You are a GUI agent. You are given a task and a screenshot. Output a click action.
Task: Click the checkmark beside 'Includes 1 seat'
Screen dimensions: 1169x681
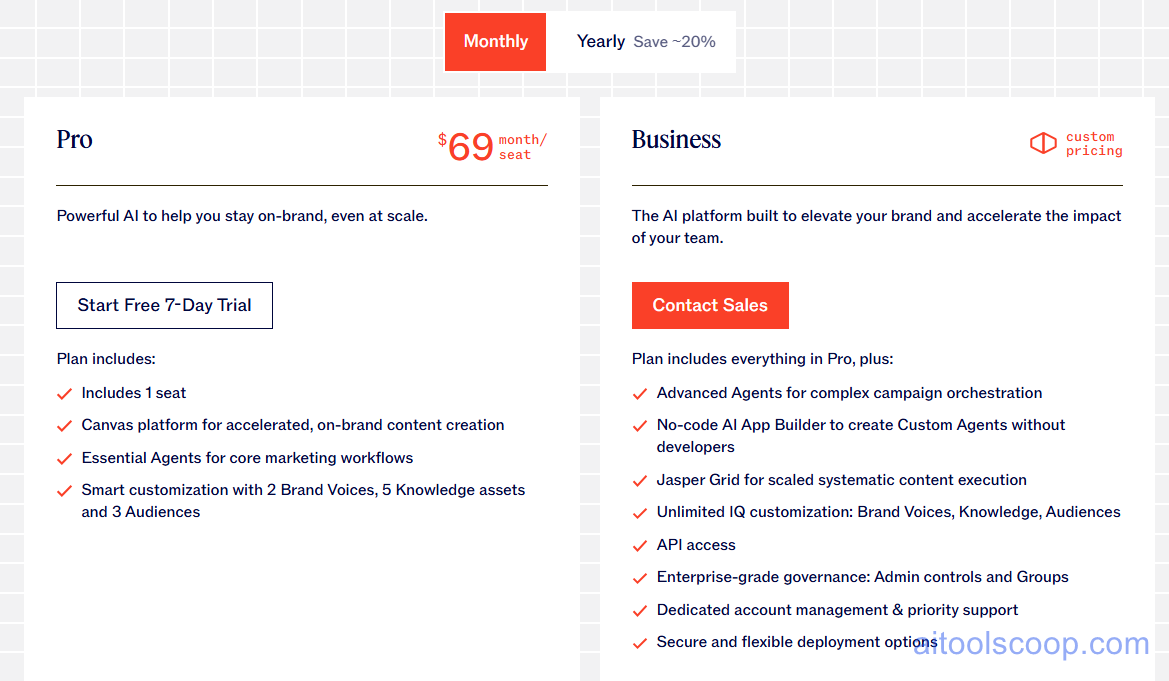tap(64, 393)
